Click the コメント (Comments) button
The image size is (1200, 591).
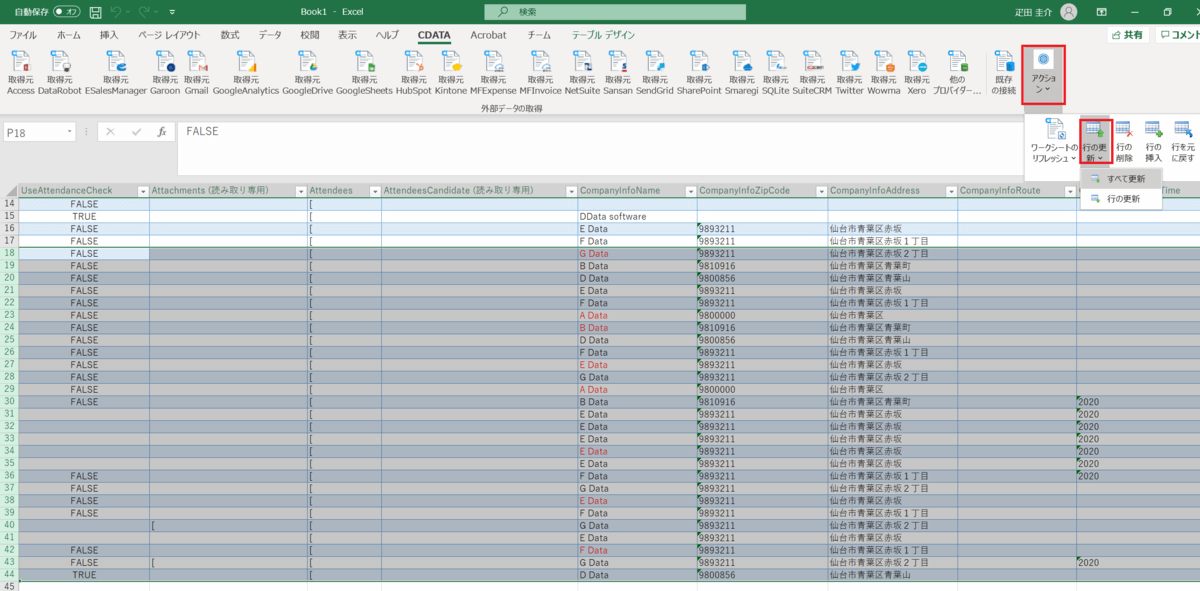1179,35
